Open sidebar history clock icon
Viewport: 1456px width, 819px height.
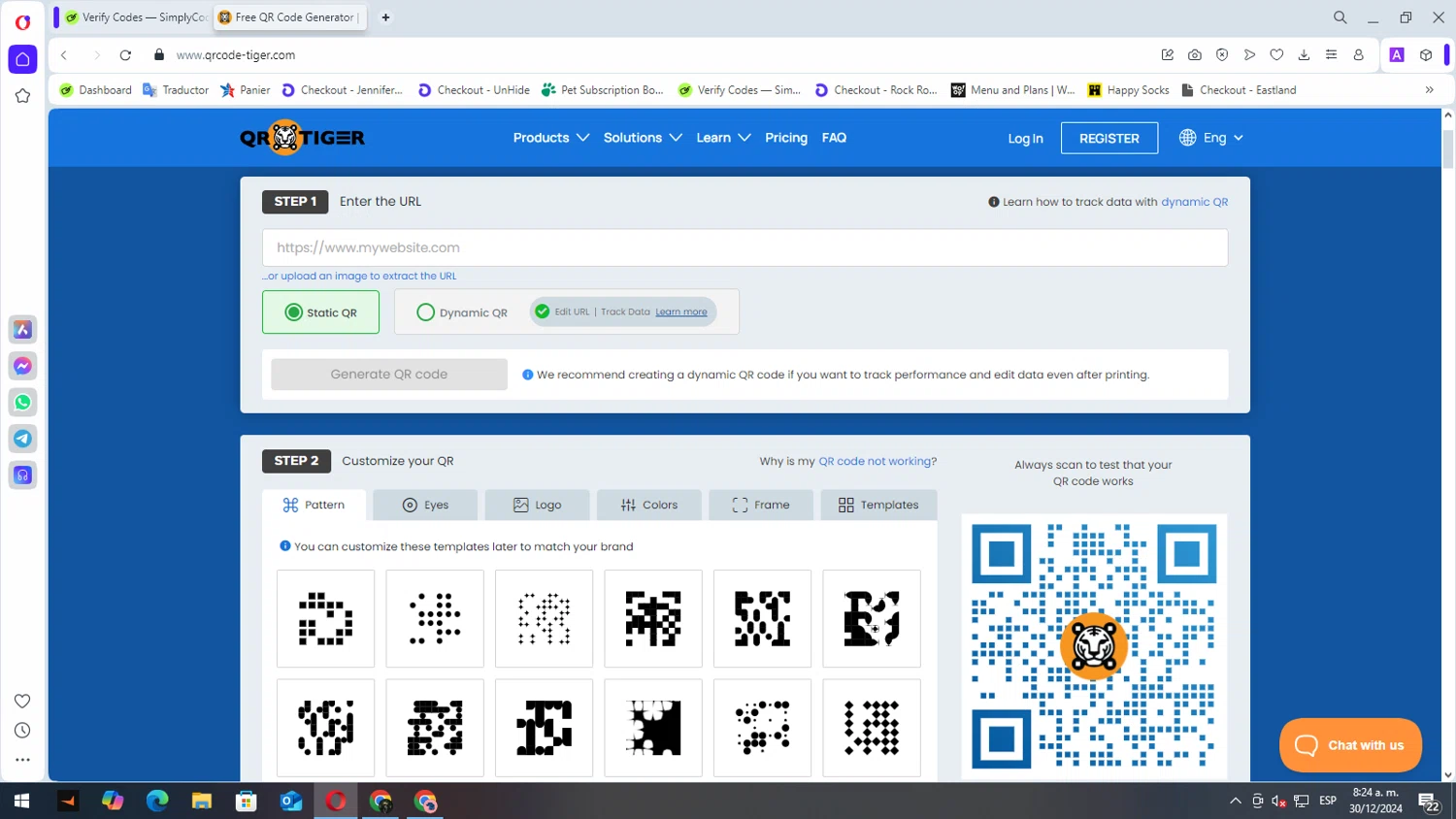pos(22,731)
